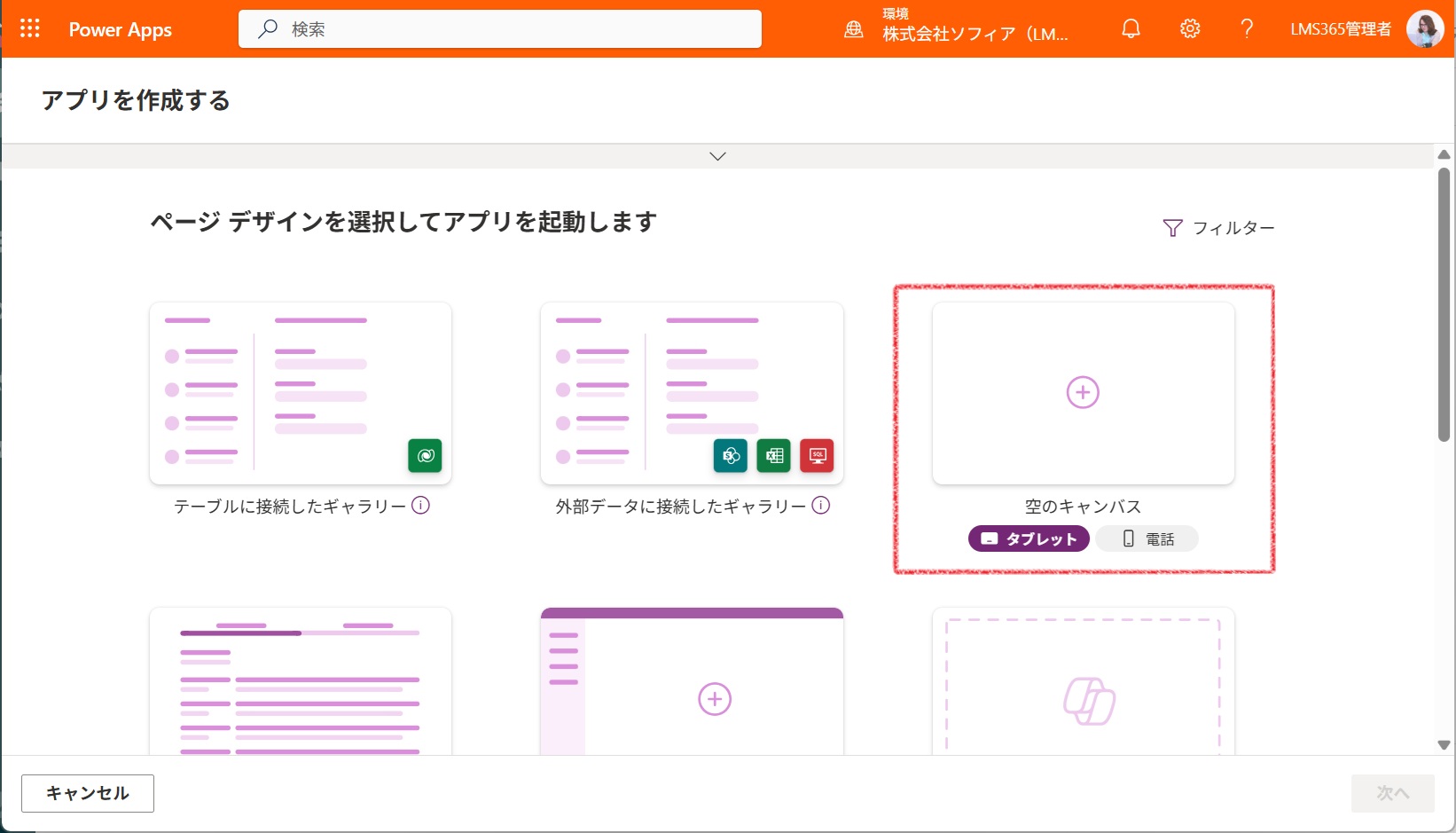Choose the 電話 phone layout toggle
Image resolution: width=1456 pixels, height=833 pixels.
pyautogui.click(x=1147, y=538)
